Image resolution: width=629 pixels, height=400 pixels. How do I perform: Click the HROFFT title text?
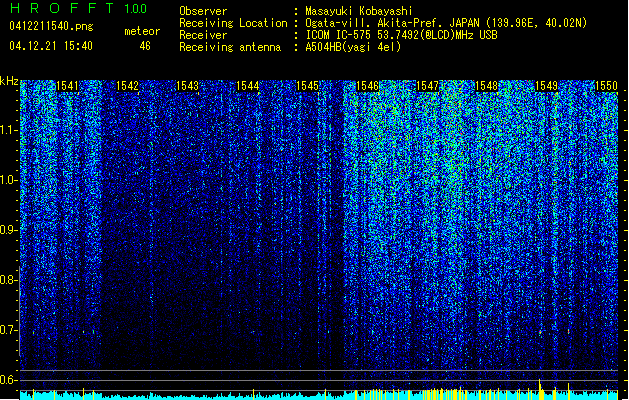coord(62,8)
